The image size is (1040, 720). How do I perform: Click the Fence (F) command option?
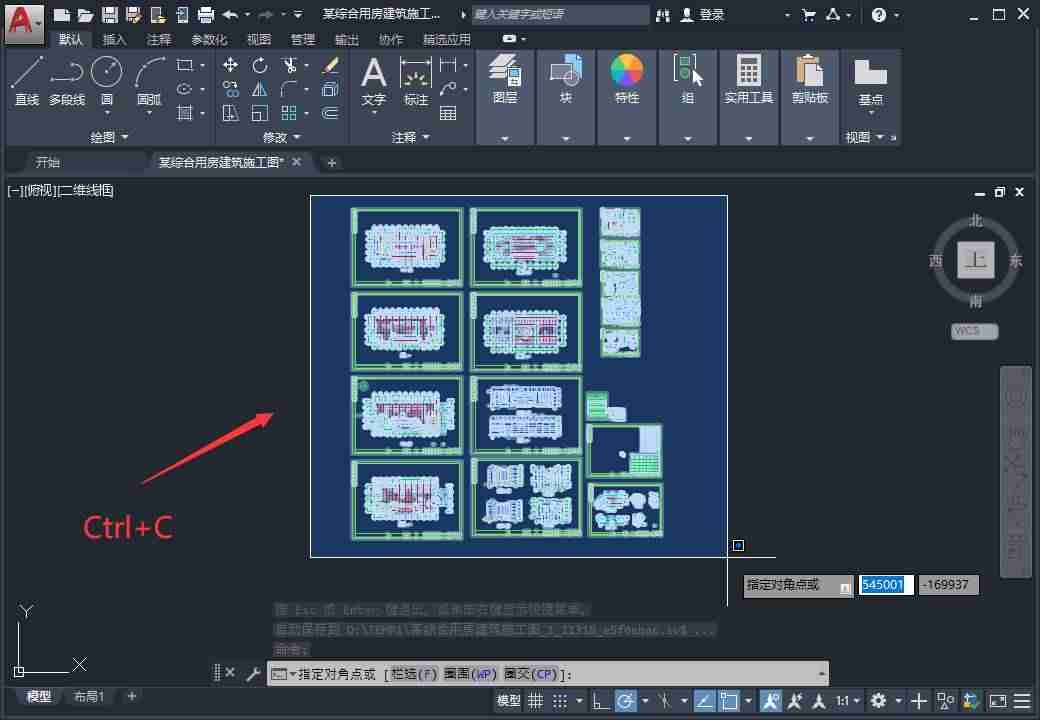(x=415, y=674)
